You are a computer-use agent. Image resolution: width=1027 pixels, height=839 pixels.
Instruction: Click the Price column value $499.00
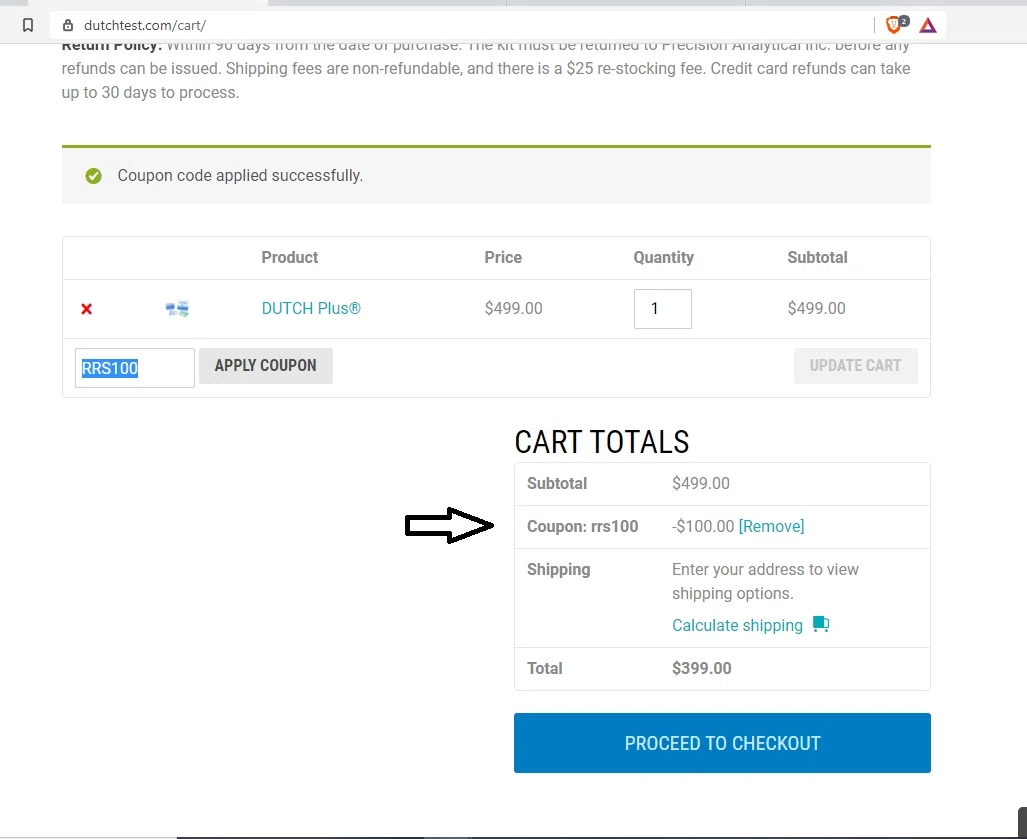(x=514, y=308)
